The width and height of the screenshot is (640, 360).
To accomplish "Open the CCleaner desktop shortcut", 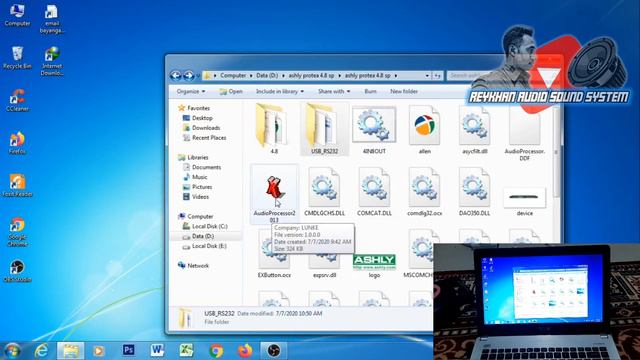I will tap(17, 100).
